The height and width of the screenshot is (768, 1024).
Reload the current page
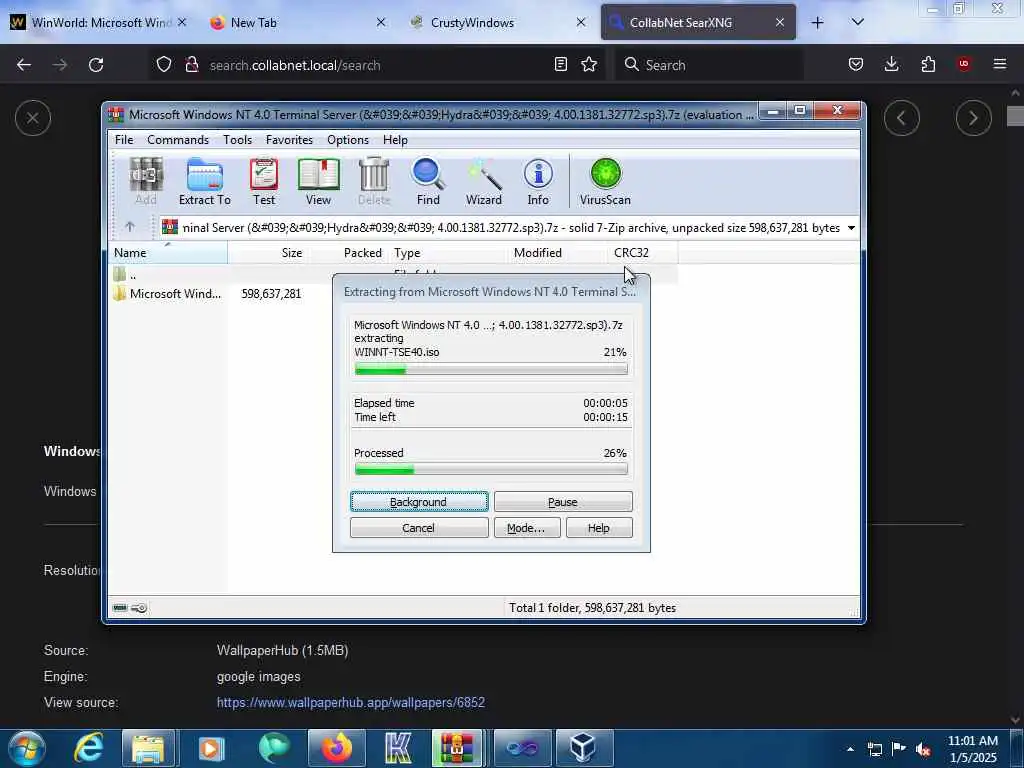96,65
